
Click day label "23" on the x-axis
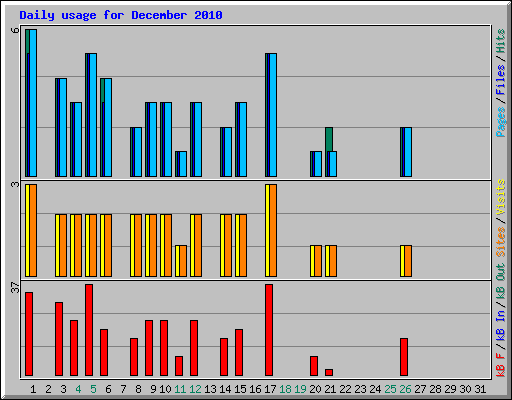pos(360,389)
